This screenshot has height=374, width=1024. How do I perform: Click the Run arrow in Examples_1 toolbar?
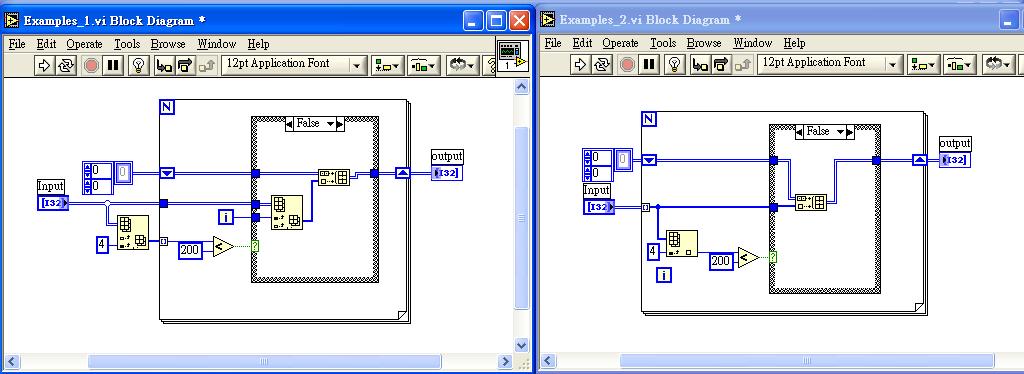coord(44,65)
